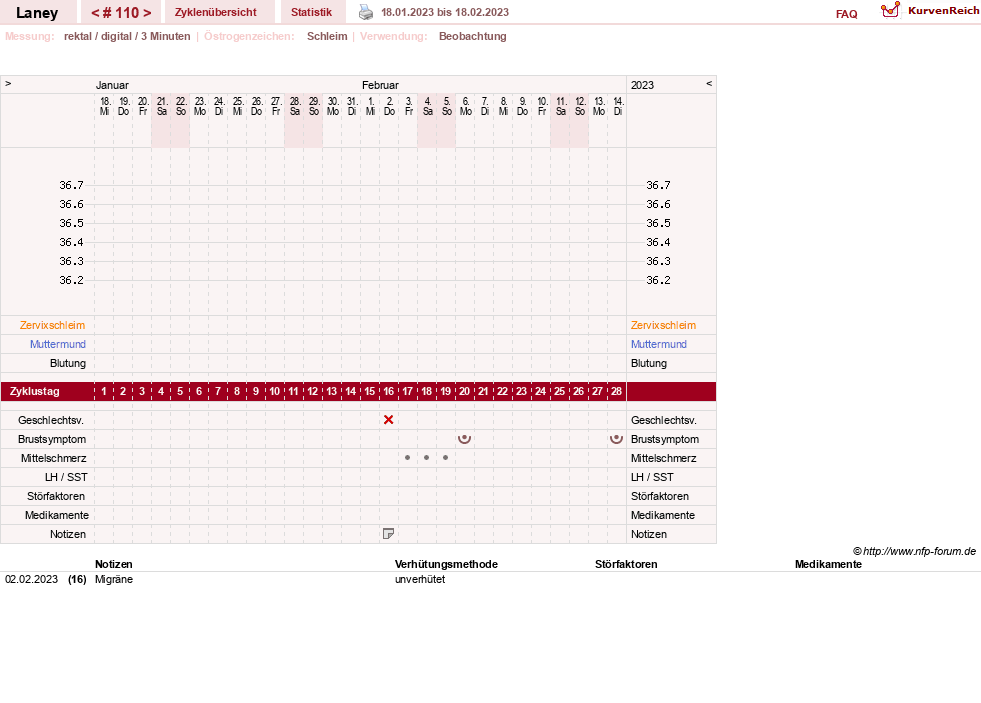Image resolution: width=981 pixels, height=703 pixels.
Task: Click the date column 14. Di
Action: (x=618, y=106)
